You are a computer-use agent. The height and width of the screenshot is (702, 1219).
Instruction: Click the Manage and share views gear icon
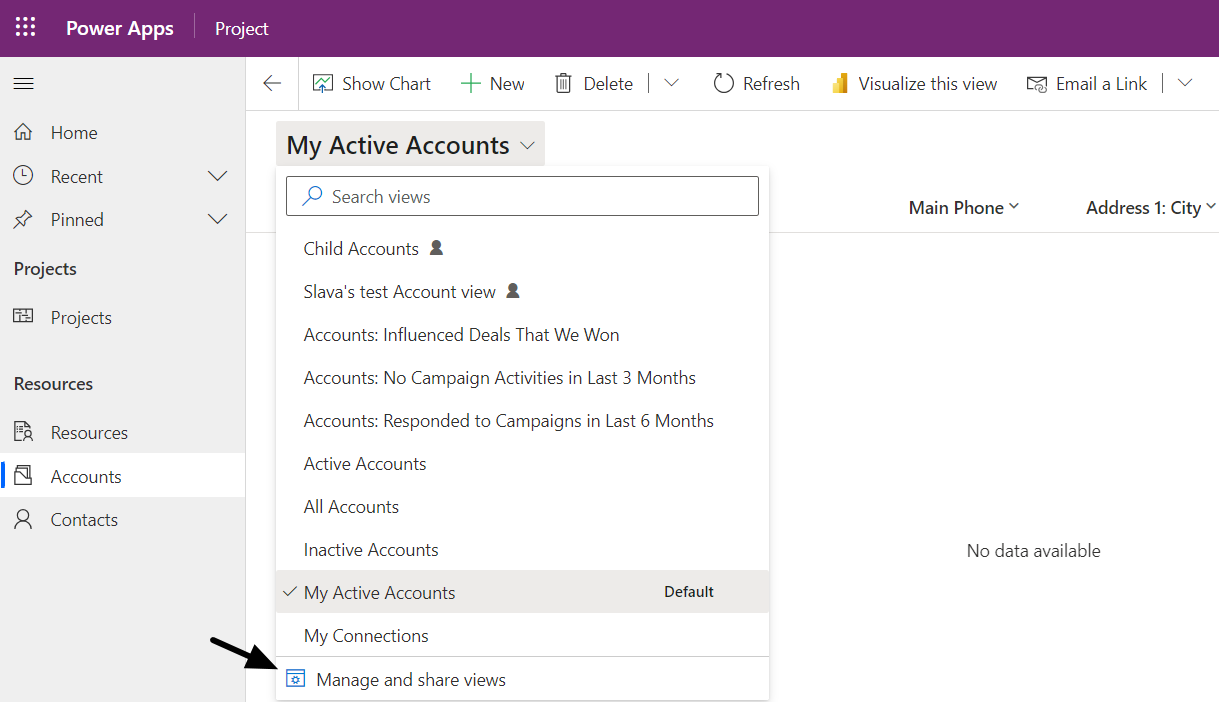pyautogui.click(x=295, y=679)
